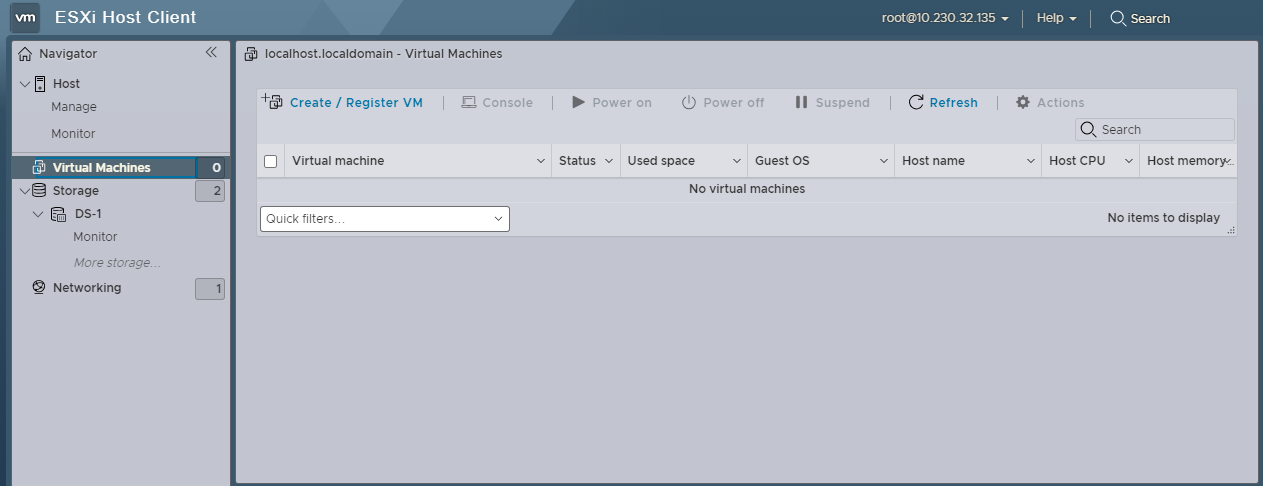
Task: Open the root@10.230.32.135 user menu
Action: point(945,18)
